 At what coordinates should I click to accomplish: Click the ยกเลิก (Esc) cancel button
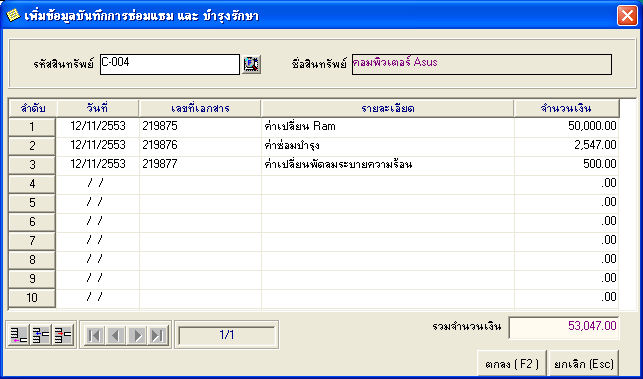[584, 363]
